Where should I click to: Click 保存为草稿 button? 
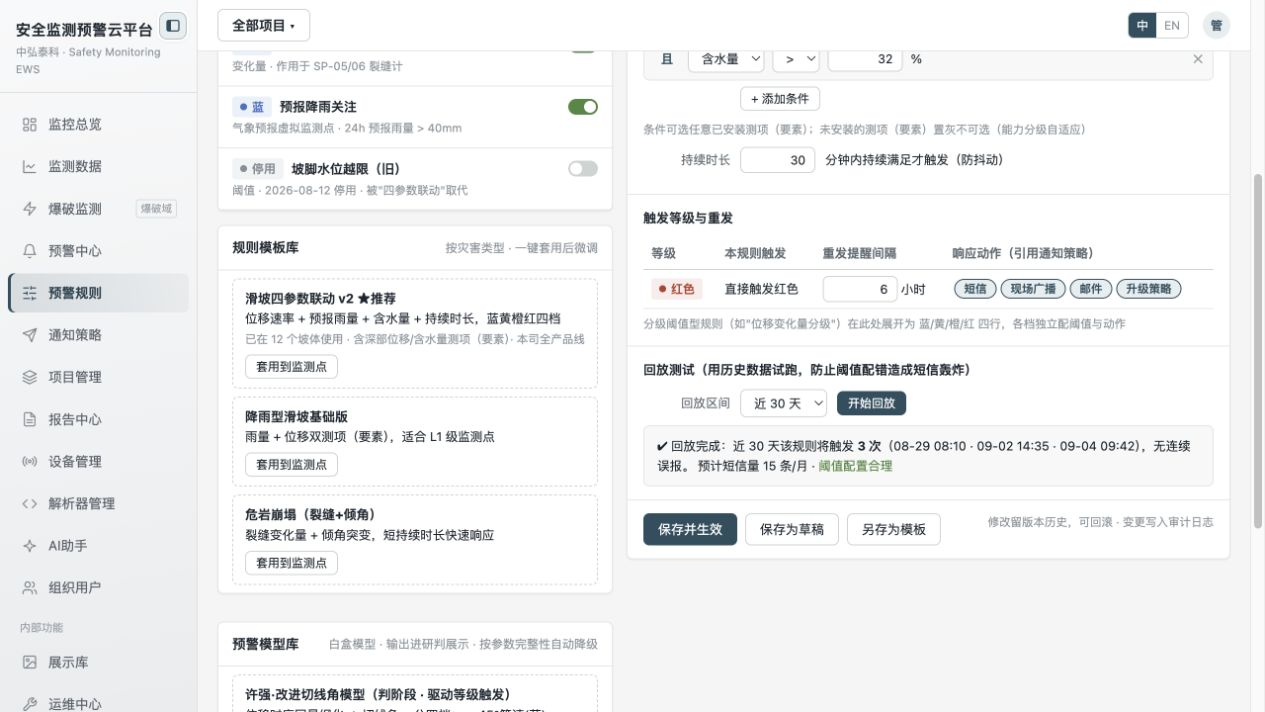coord(792,529)
